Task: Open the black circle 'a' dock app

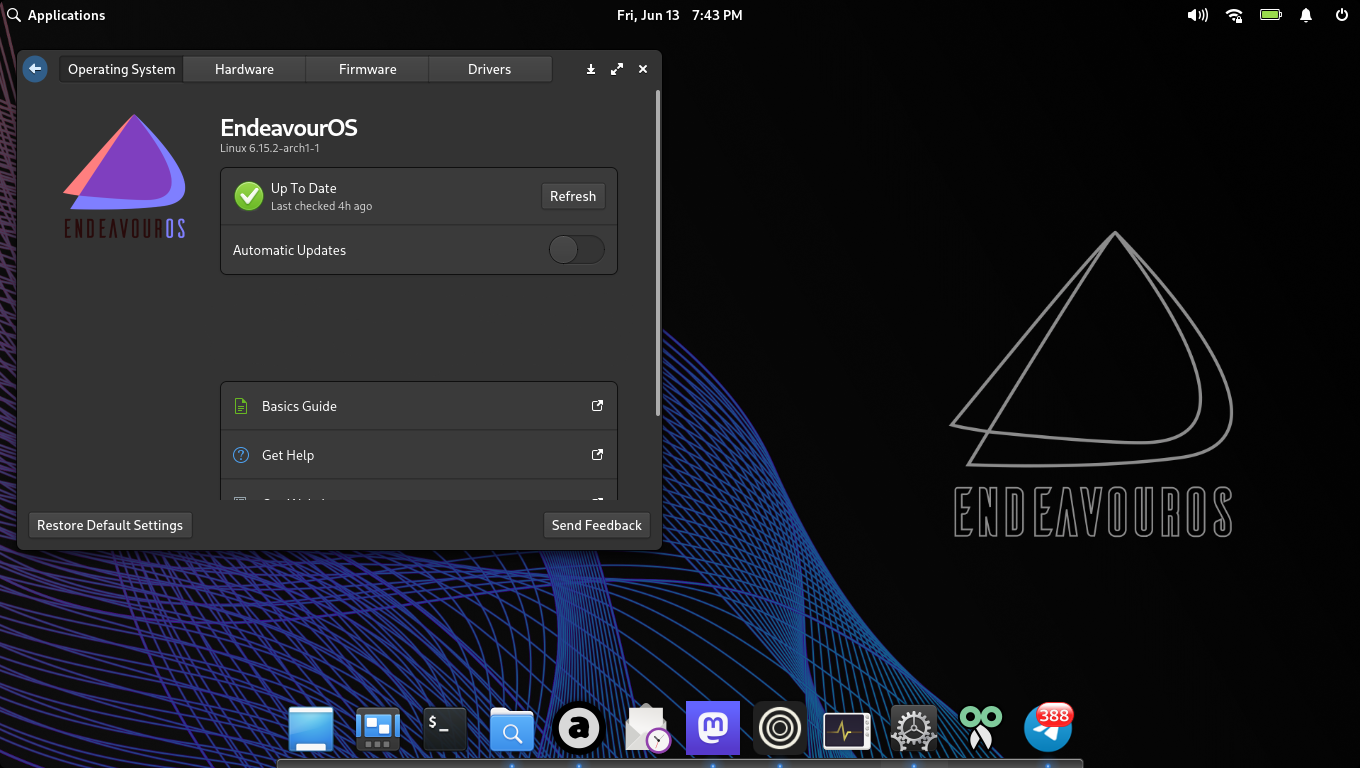Action: 579,729
